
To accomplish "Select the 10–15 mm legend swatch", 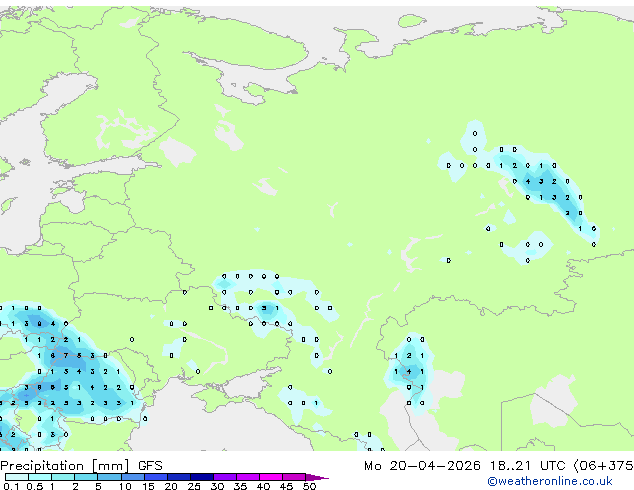I will (x=132, y=477).
